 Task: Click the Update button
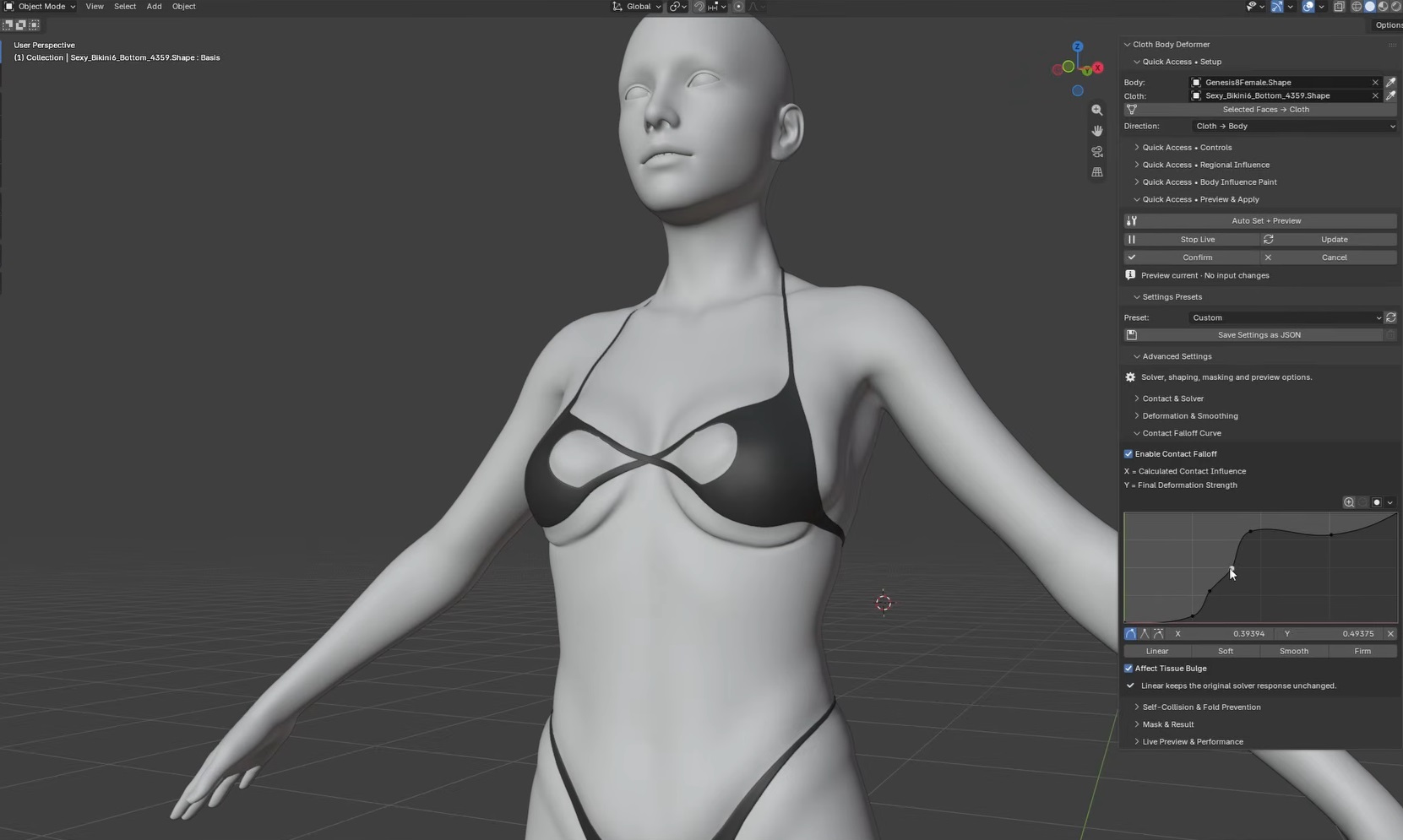click(1329, 240)
